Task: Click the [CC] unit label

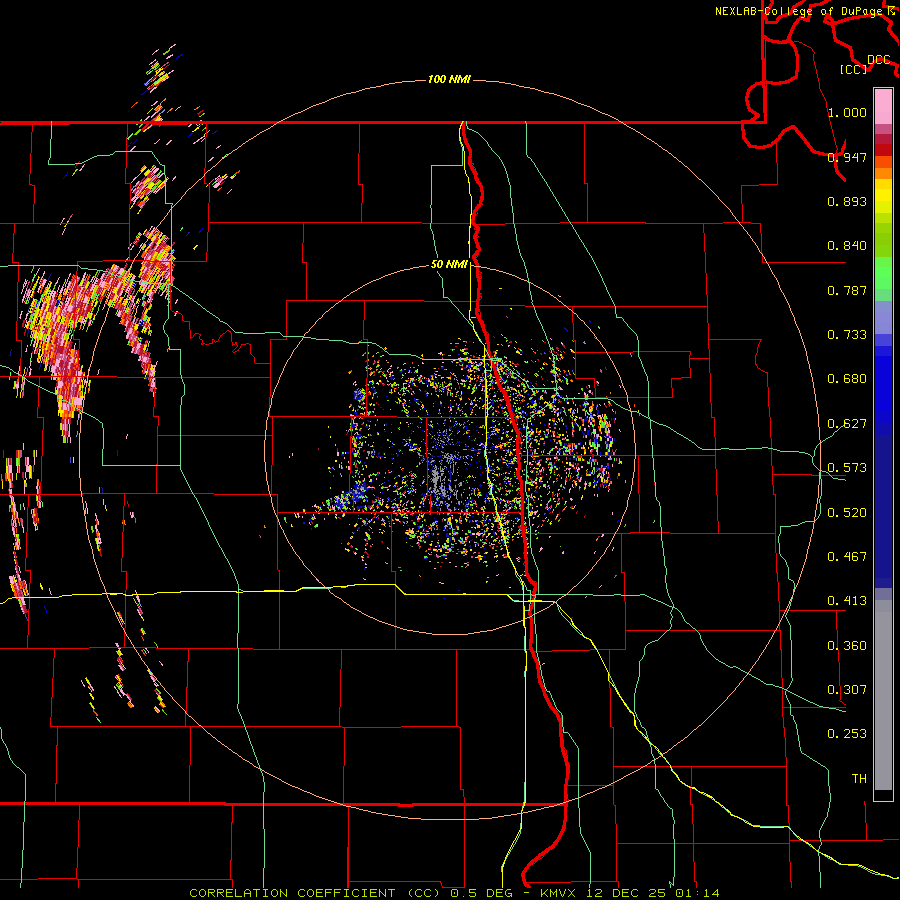Action: pos(854,69)
